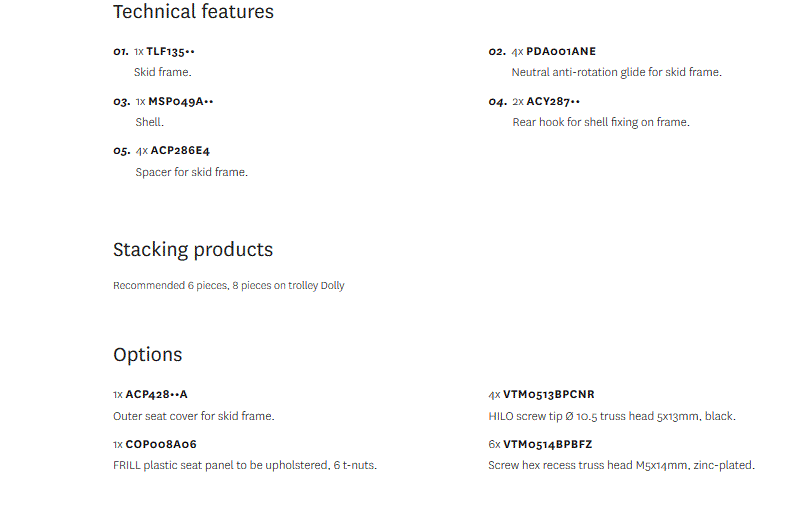Click part code TLF135••
The height and width of the screenshot is (512, 811).
pos(170,52)
